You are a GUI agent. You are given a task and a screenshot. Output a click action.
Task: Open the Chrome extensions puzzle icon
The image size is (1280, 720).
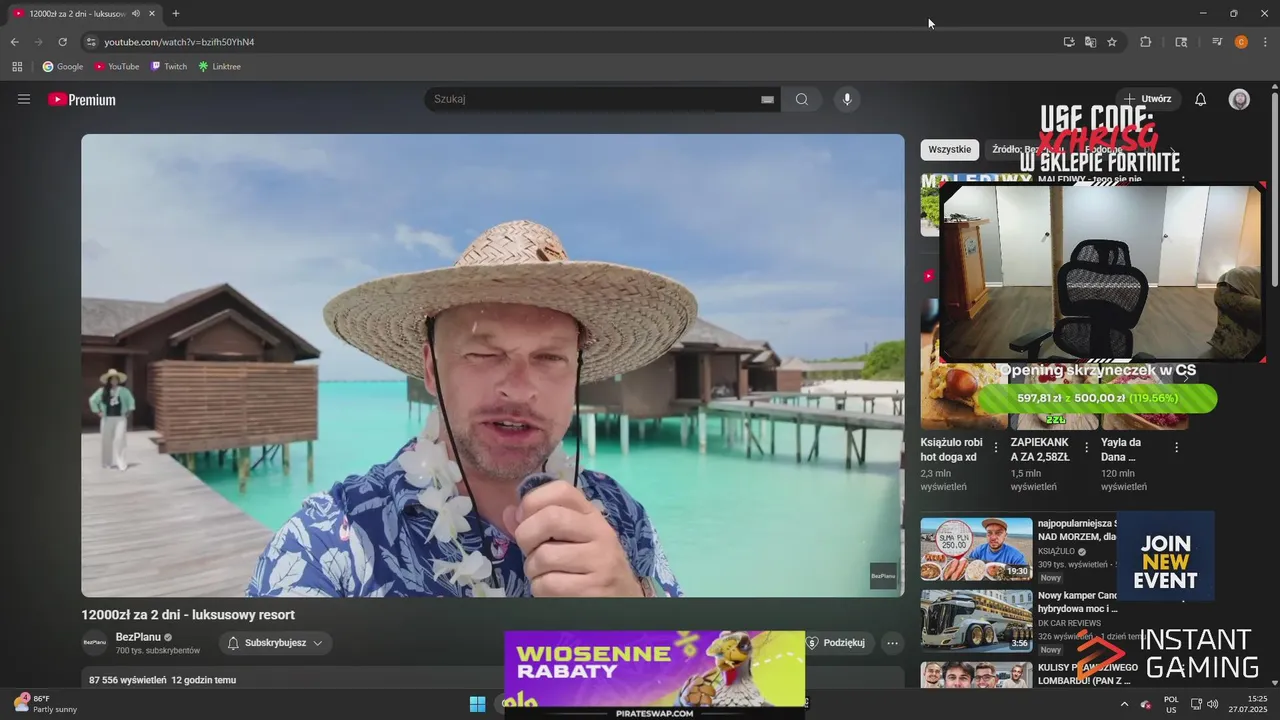tap(1146, 42)
